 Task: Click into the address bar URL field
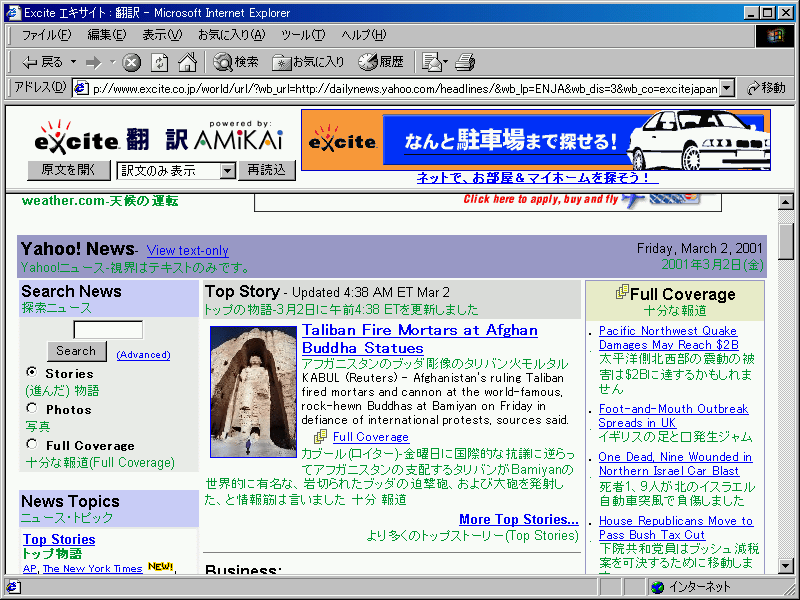pos(405,88)
